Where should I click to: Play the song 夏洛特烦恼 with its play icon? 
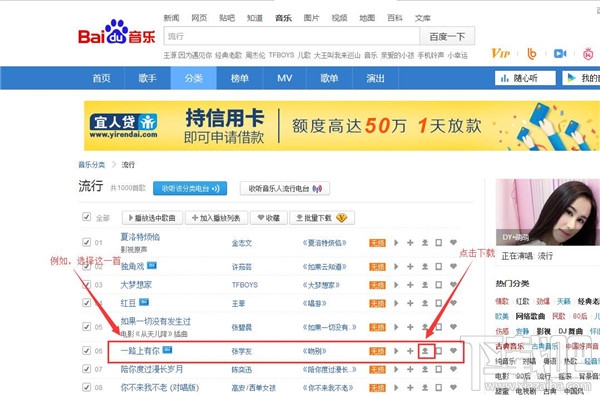pos(396,243)
